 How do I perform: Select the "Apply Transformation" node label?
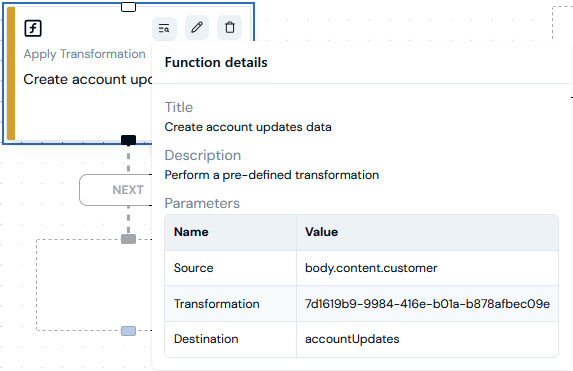(x=84, y=54)
